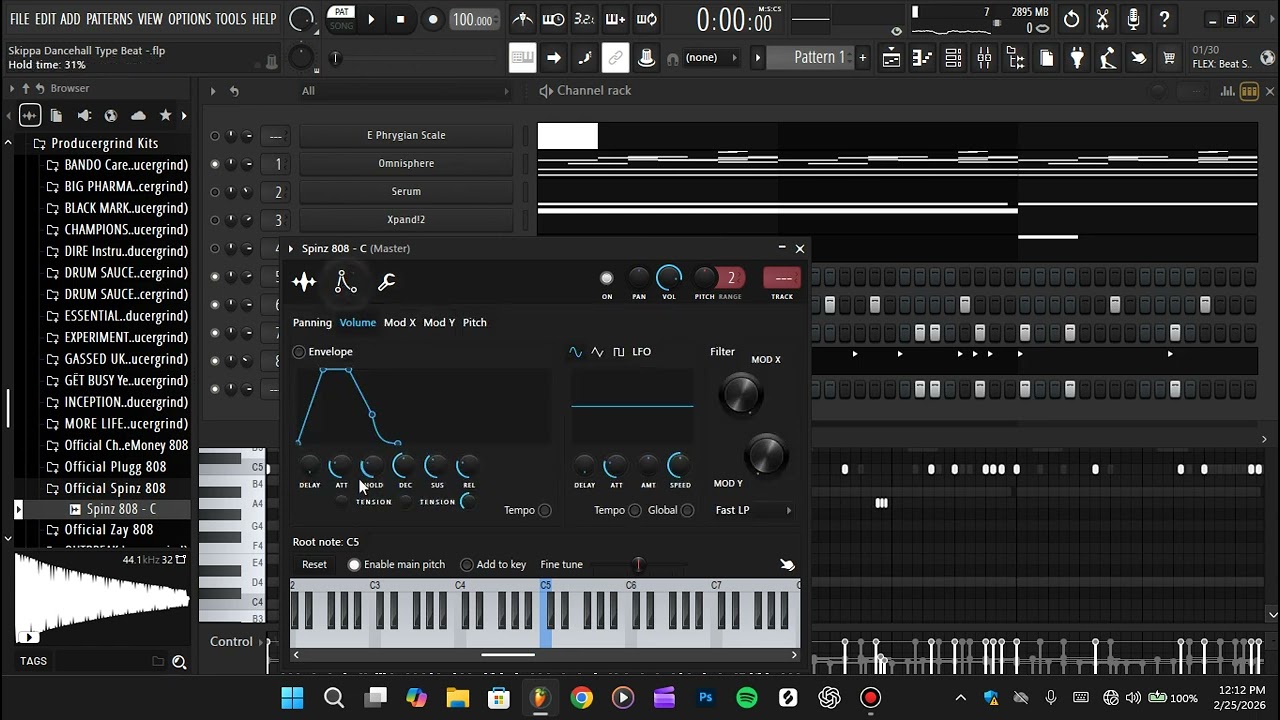
Task: Add a new pattern with plus button
Action: point(863,58)
